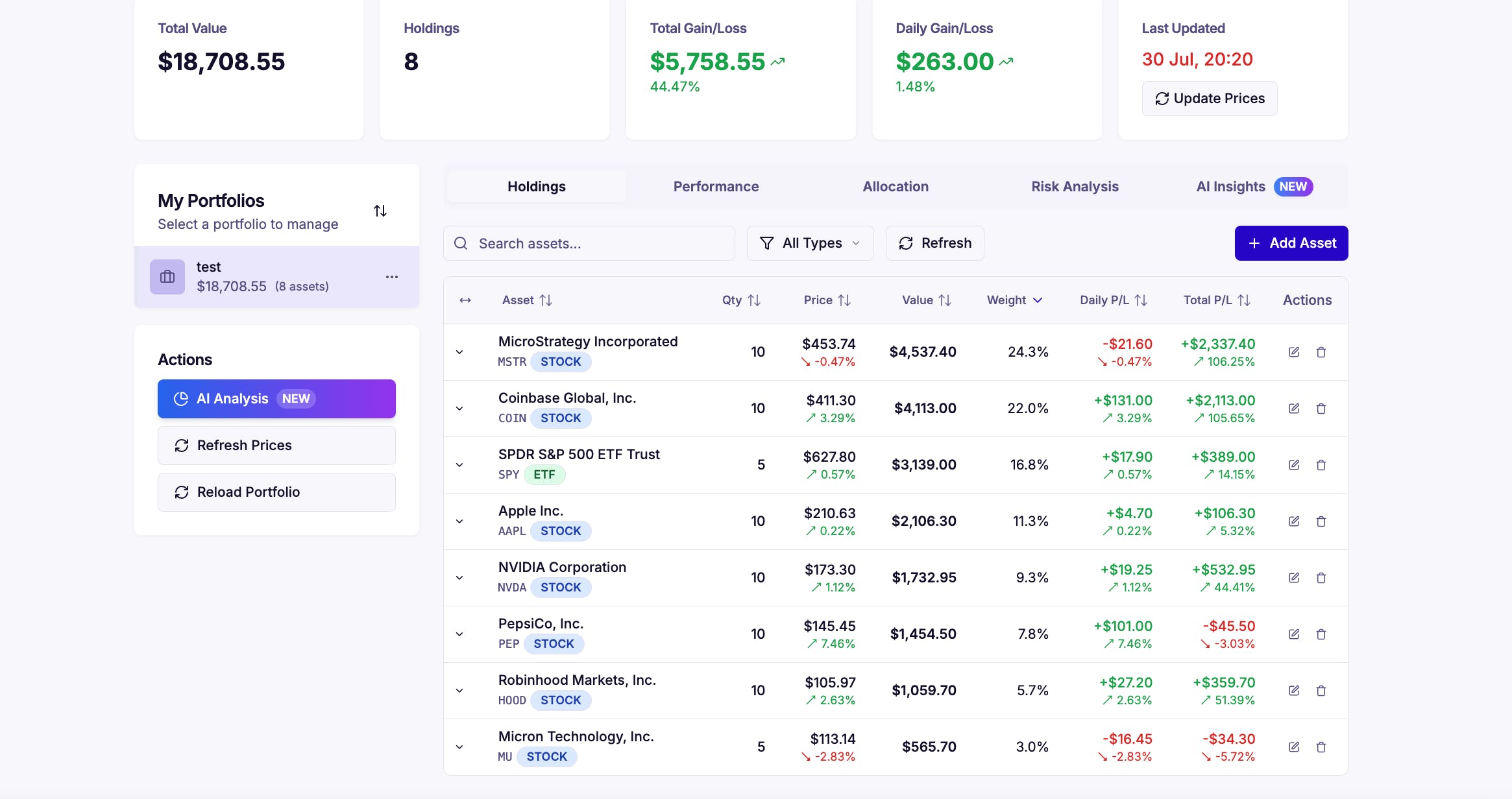Edit the NVIDIA Corporation holding

point(1293,578)
